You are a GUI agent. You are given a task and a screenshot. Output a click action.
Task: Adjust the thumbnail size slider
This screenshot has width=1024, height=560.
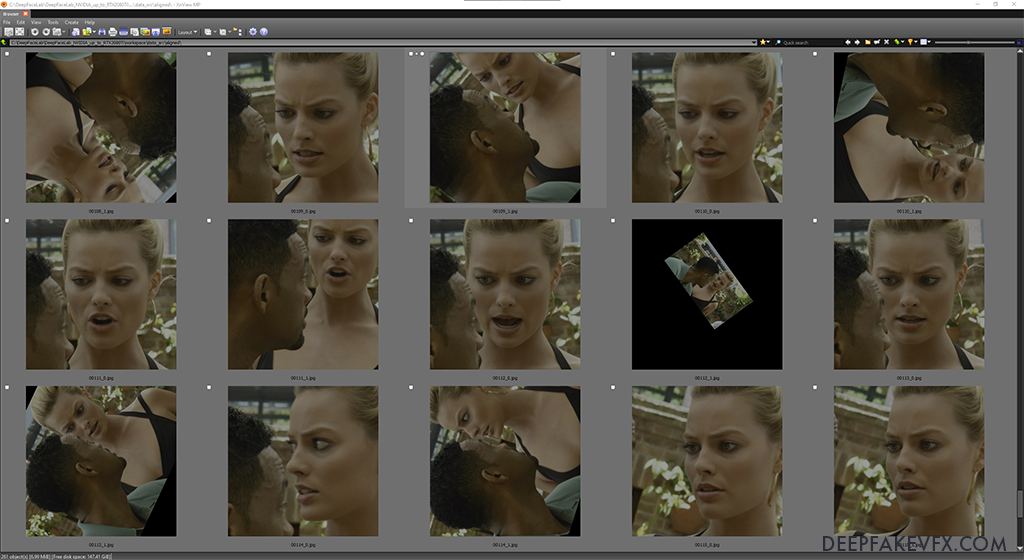pyautogui.click(x=968, y=42)
